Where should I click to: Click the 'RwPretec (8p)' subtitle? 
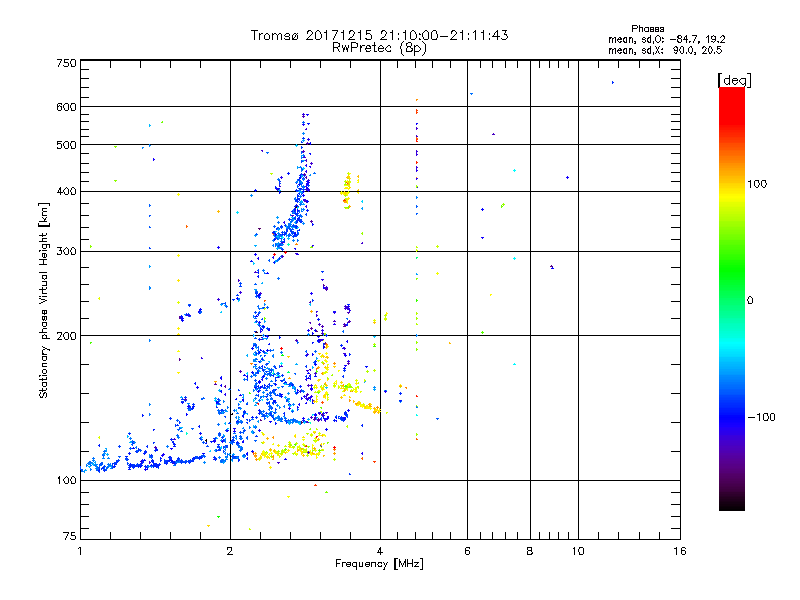click(x=379, y=48)
